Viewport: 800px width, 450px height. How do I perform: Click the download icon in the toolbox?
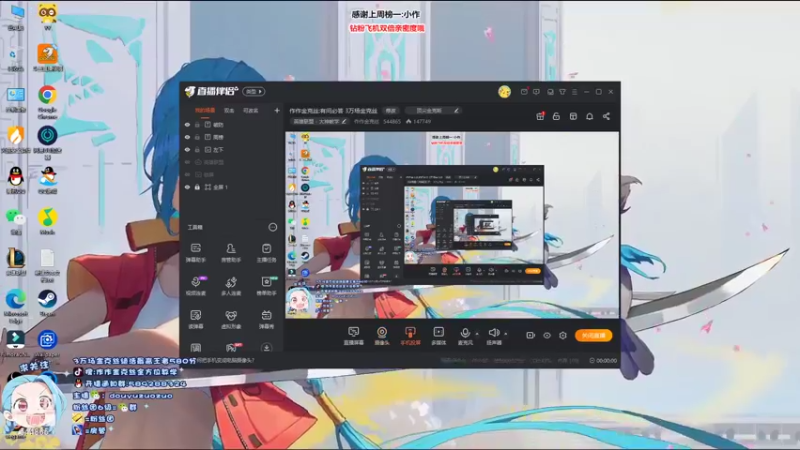pos(266,348)
